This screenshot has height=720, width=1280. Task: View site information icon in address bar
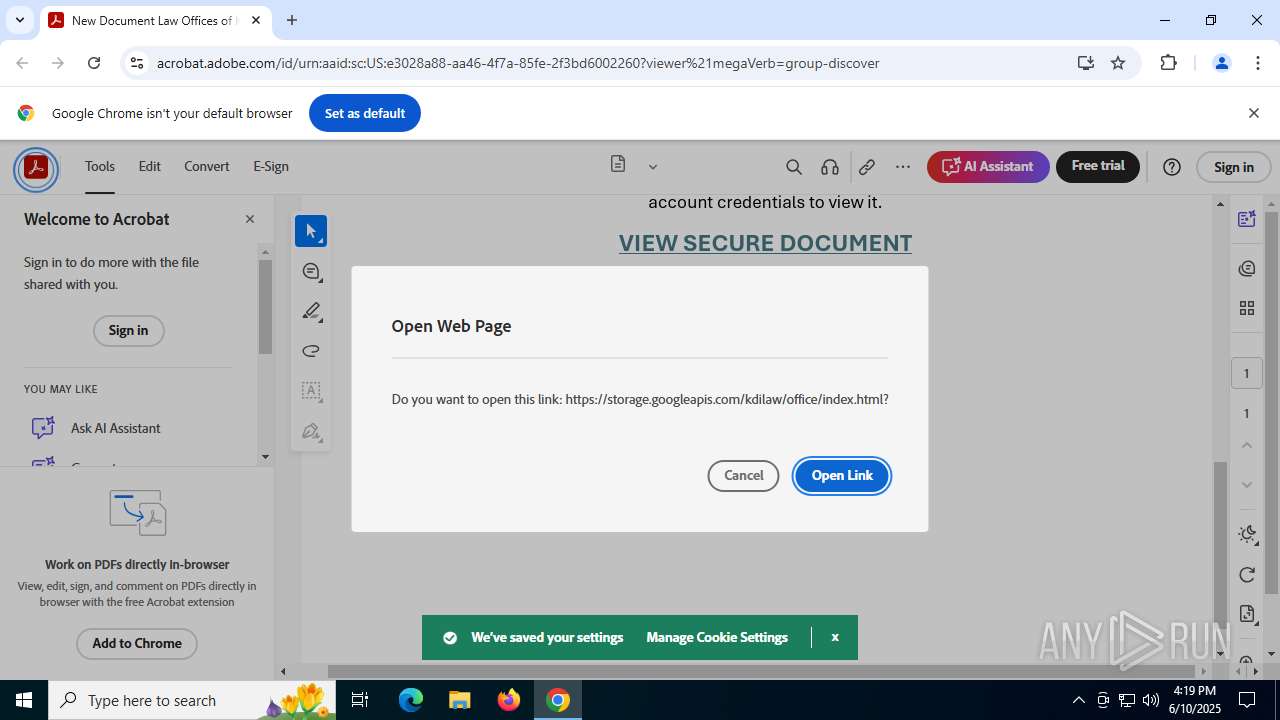click(136, 63)
